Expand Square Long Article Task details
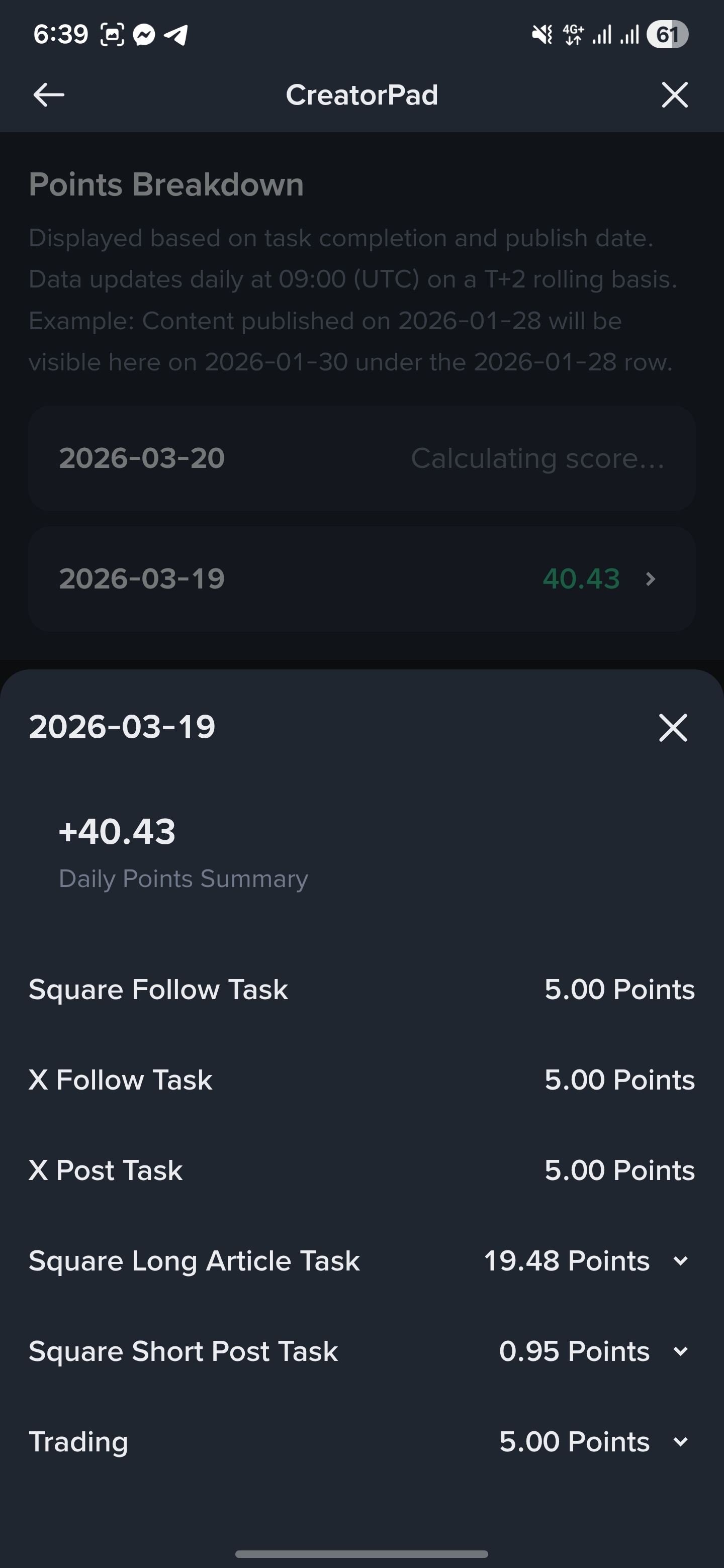Viewport: 724px width, 1568px height. click(681, 1260)
